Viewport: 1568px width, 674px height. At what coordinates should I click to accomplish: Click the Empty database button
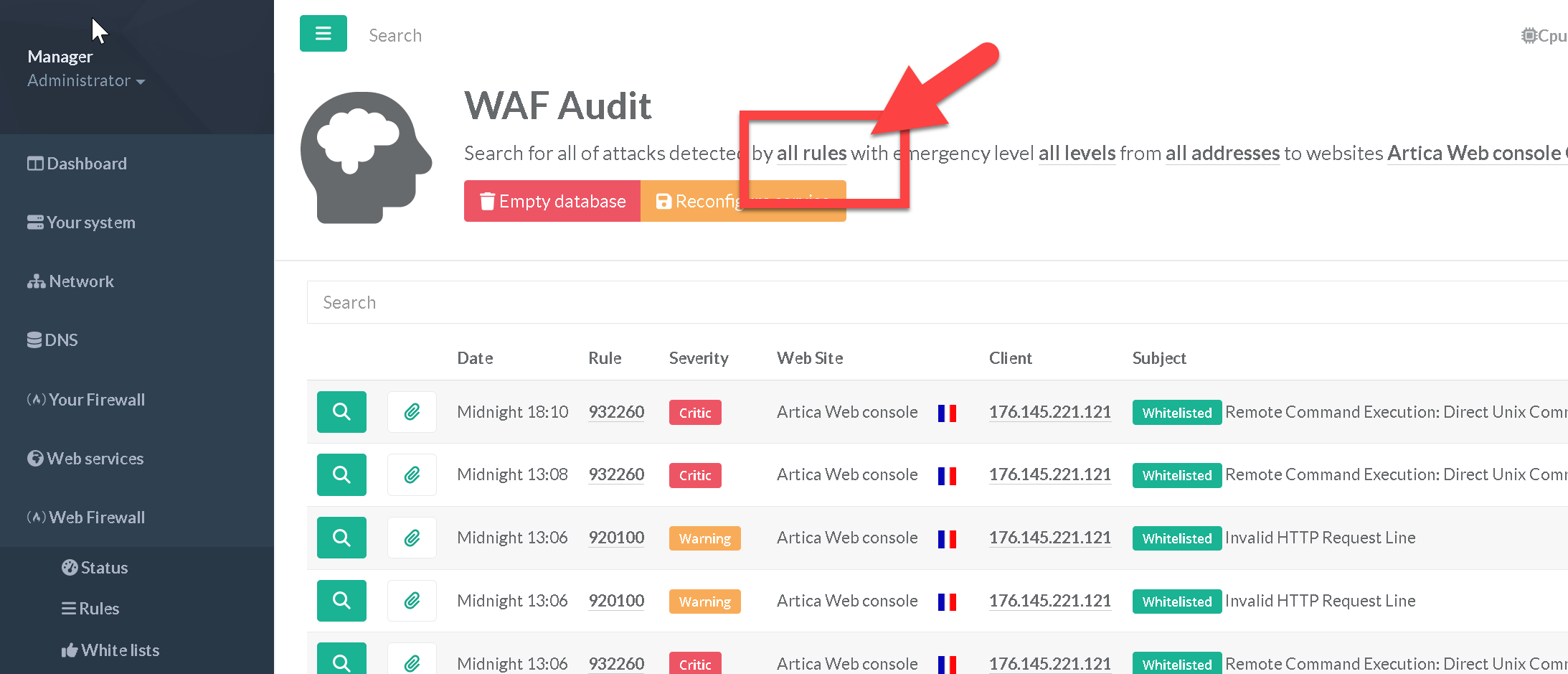pos(552,201)
